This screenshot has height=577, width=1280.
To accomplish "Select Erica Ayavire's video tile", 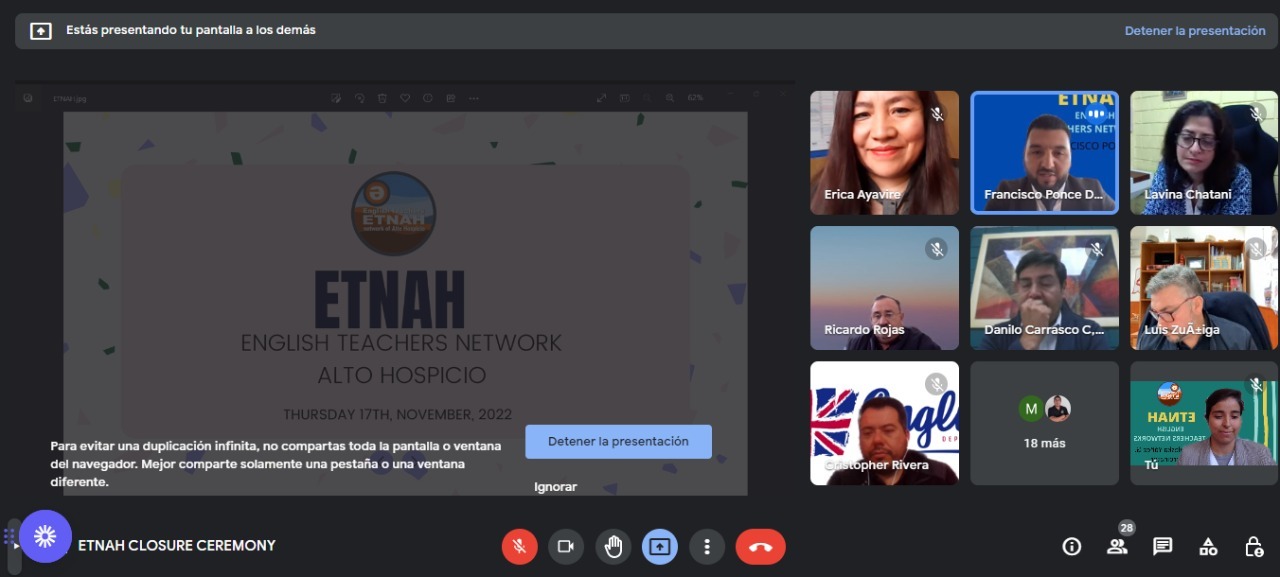I will pos(884,152).
